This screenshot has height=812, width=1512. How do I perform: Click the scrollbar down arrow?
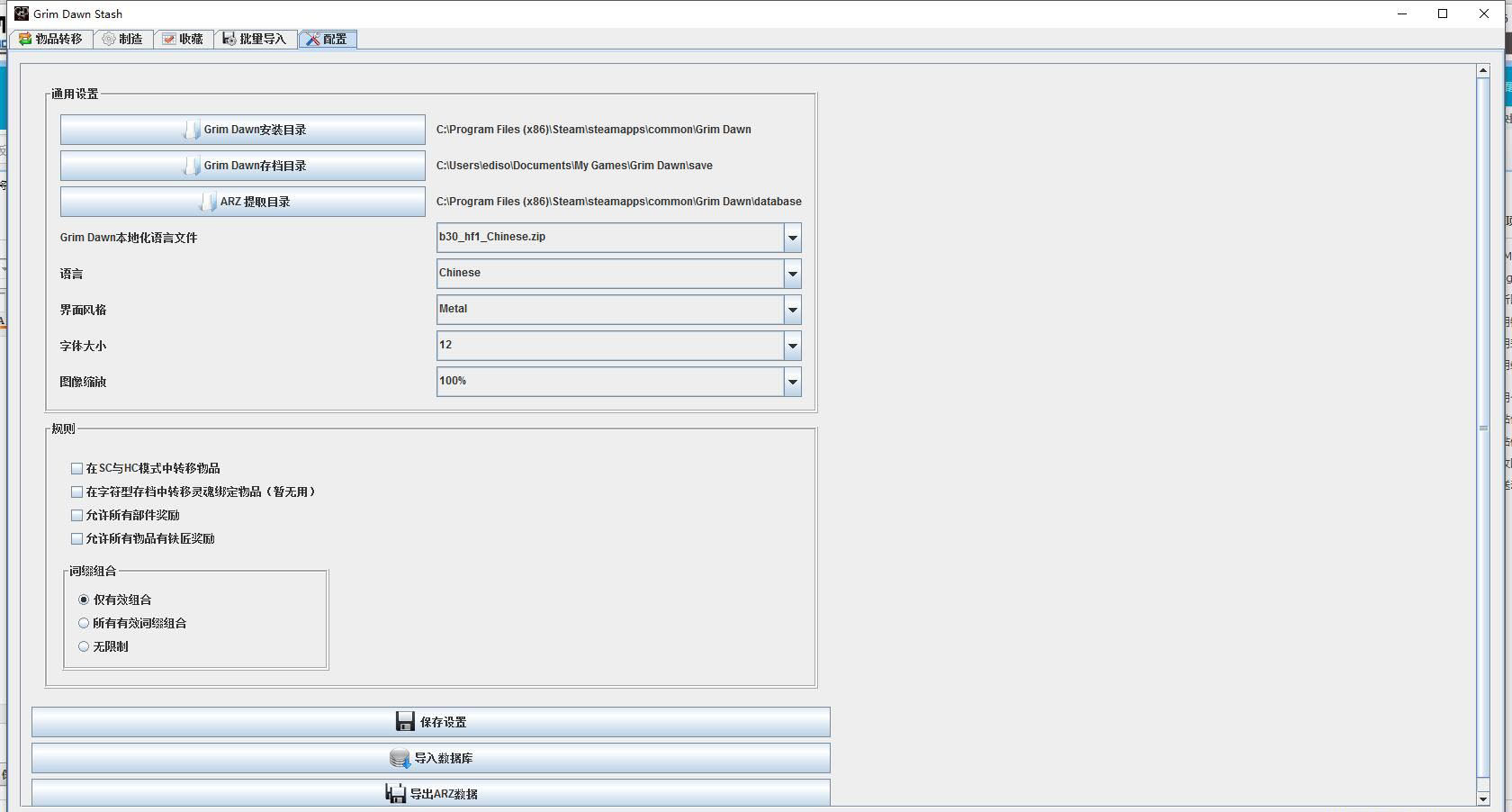[1483, 799]
